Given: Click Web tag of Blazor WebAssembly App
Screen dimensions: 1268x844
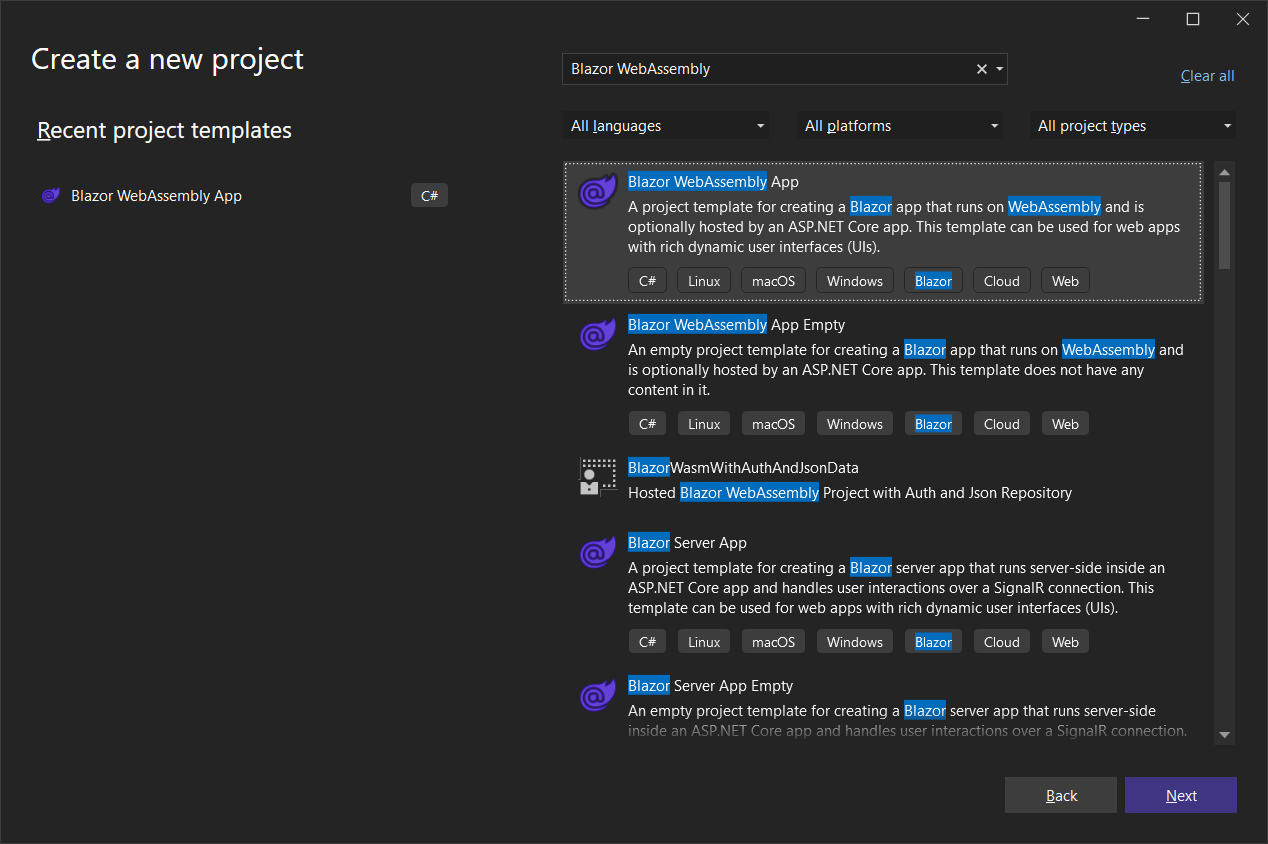Looking at the screenshot, I should click(1065, 281).
